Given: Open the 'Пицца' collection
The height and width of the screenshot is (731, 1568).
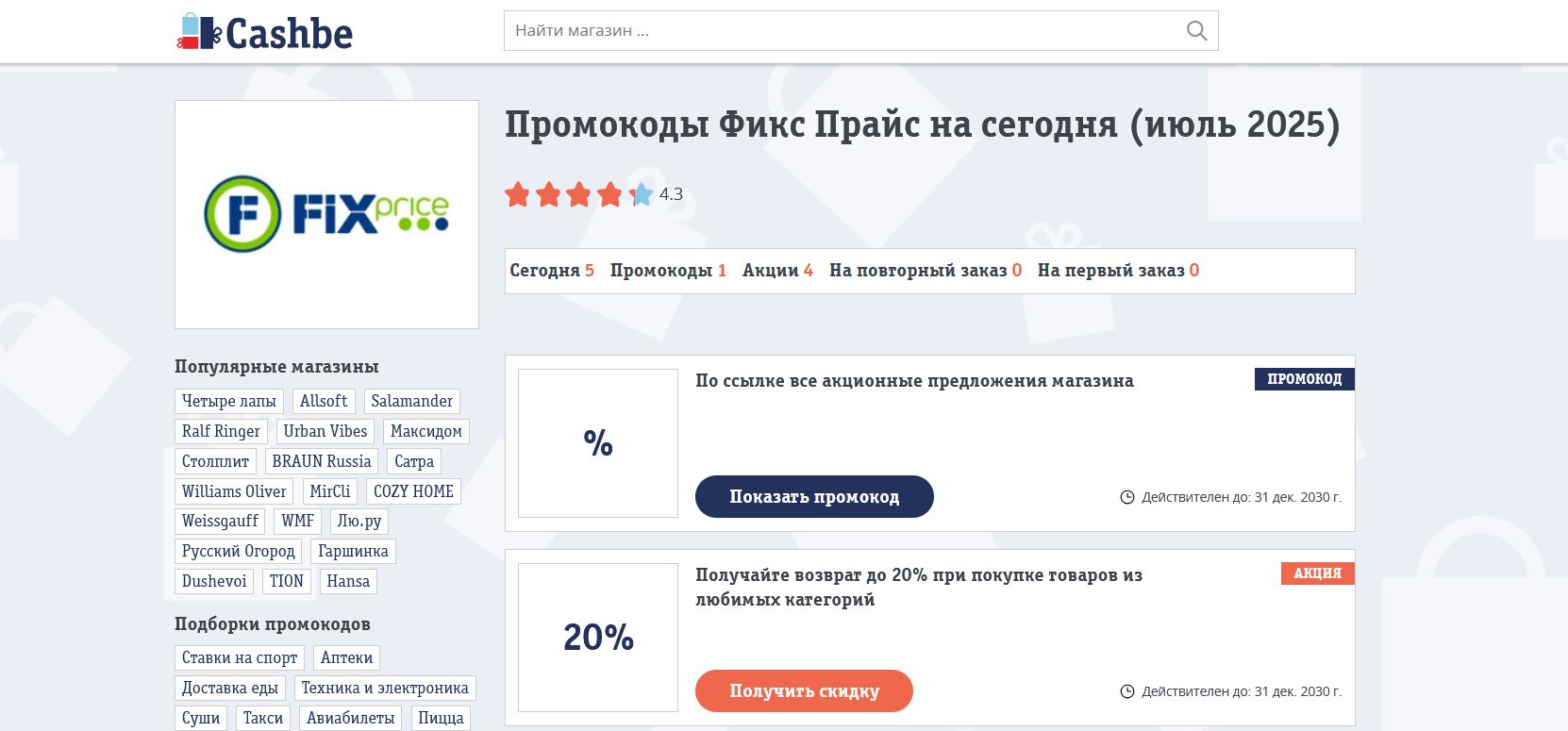Looking at the screenshot, I should pyautogui.click(x=441, y=718).
